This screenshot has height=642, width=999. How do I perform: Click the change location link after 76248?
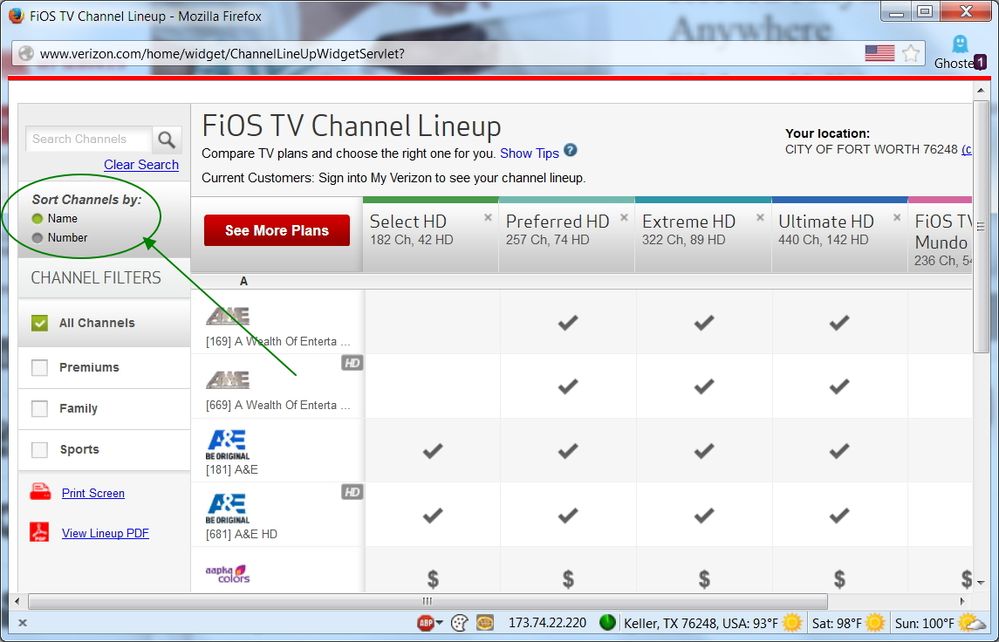tap(967, 149)
